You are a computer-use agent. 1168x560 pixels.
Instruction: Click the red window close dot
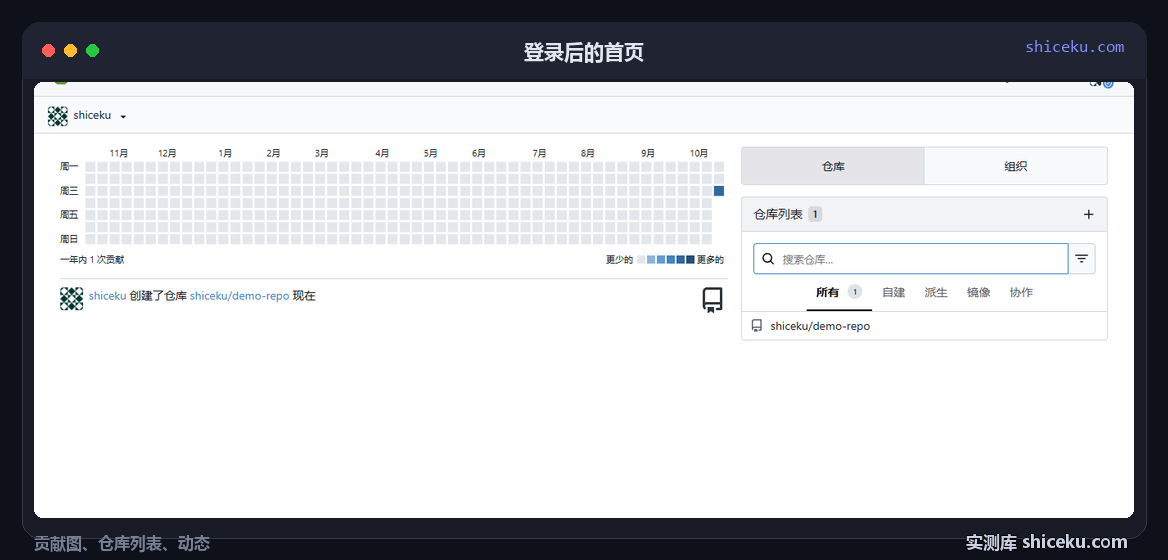(48, 51)
